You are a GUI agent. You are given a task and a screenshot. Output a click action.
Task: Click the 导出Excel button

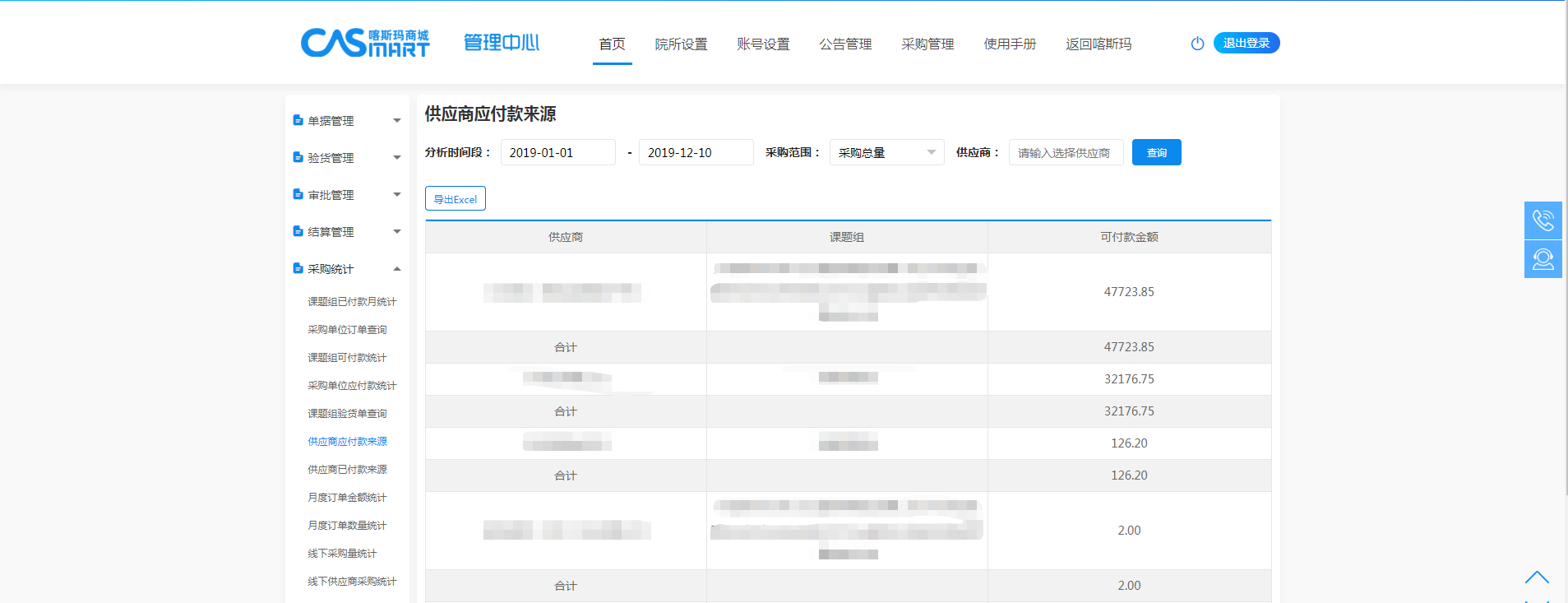[x=456, y=199]
